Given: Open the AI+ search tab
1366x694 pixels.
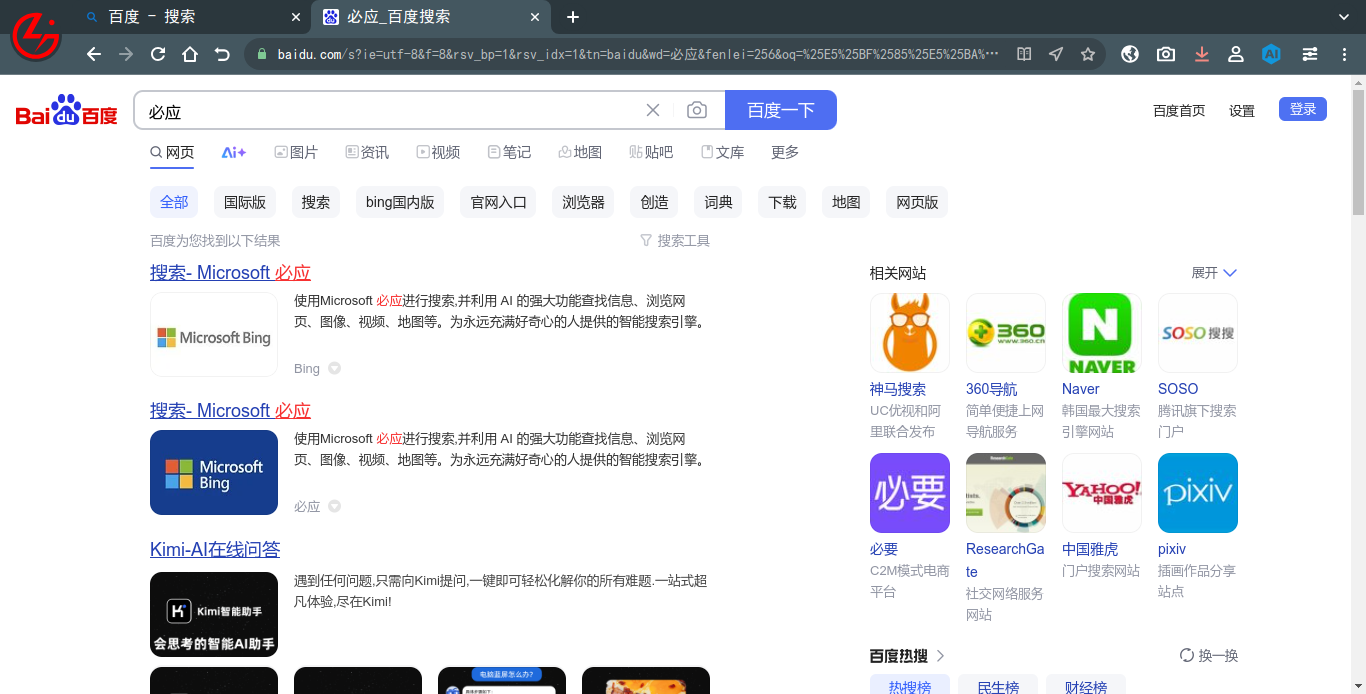Looking at the screenshot, I should (234, 152).
